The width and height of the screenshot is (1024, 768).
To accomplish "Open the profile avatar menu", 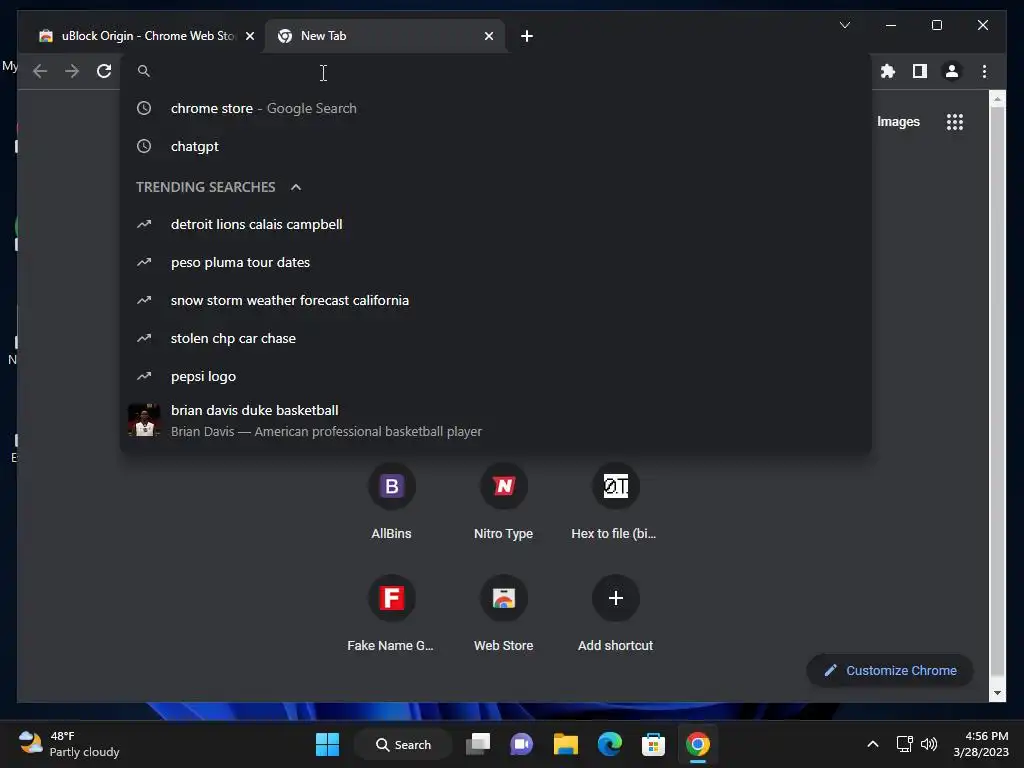I will tap(952, 71).
